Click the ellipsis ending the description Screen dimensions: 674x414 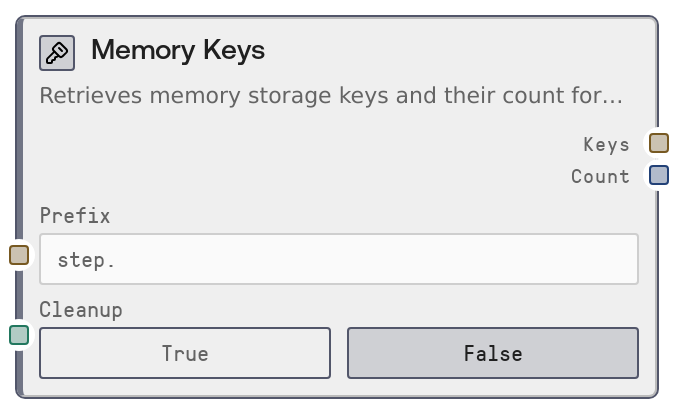coord(612,99)
